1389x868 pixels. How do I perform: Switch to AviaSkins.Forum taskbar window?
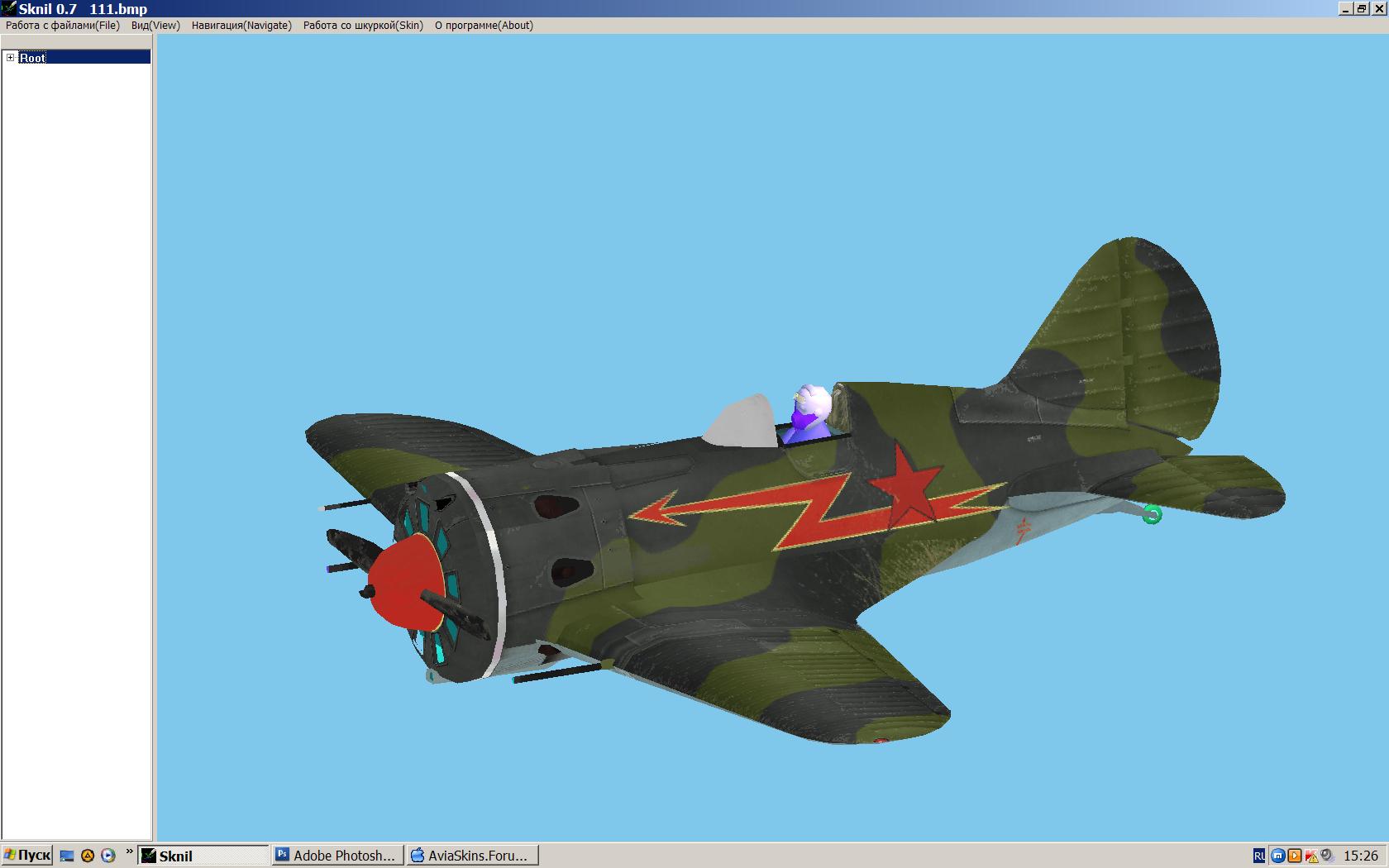point(472,856)
